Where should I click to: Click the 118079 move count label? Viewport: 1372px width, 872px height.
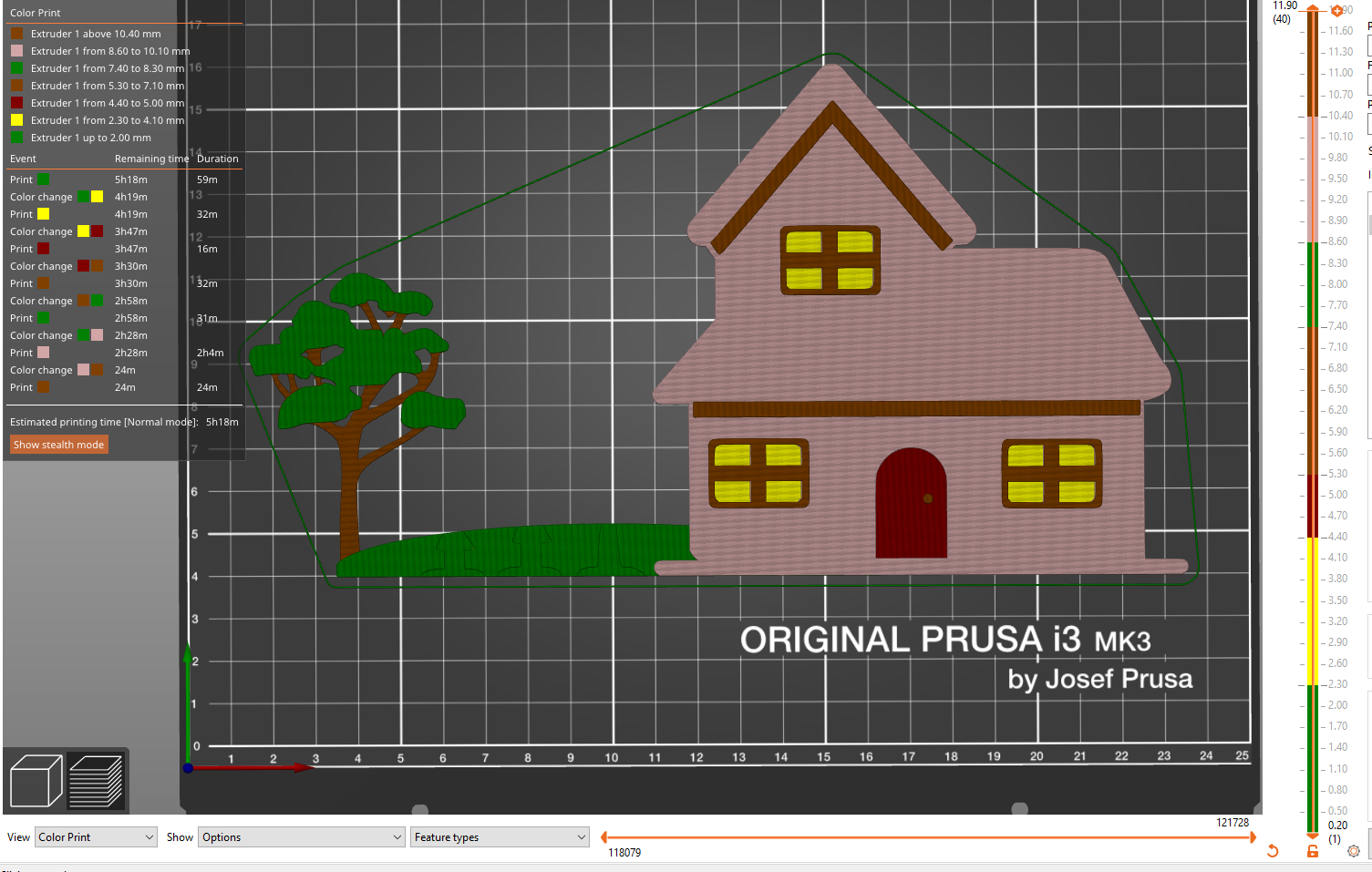[x=624, y=853]
